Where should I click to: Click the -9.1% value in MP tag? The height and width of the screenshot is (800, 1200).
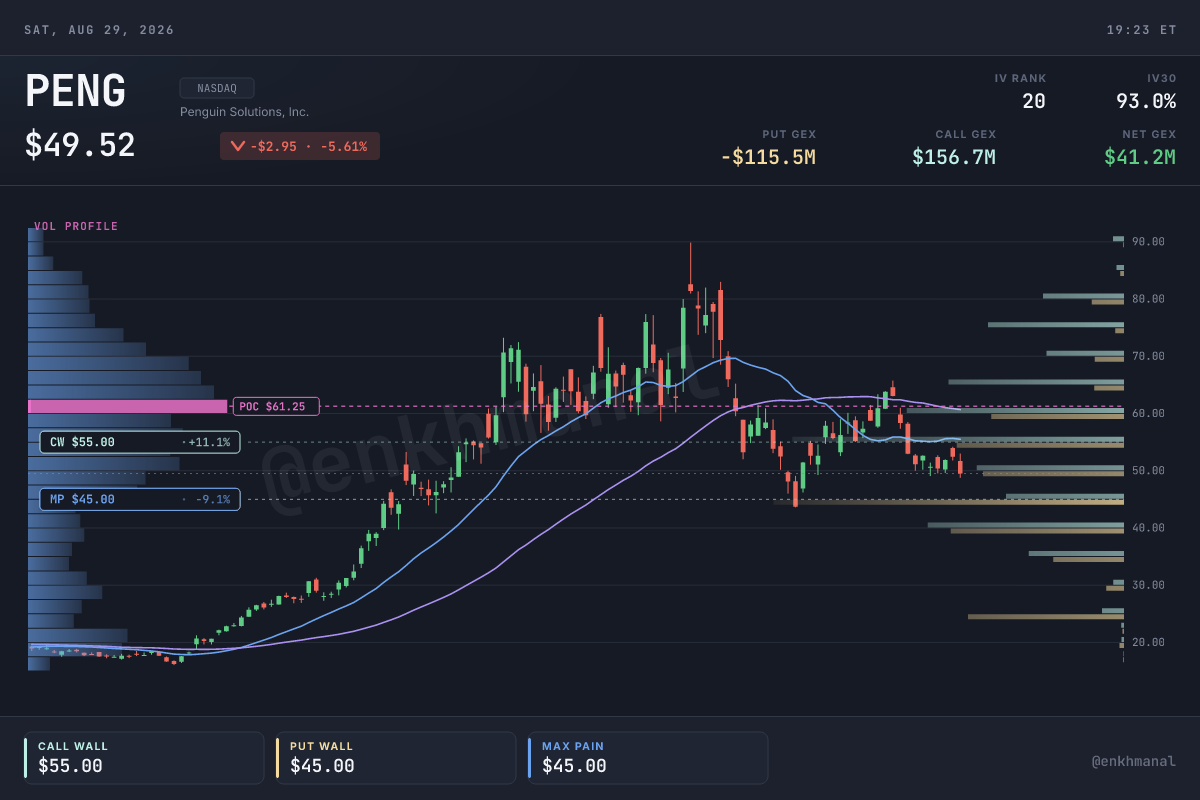pyautogui.click(x=212, y=499)
